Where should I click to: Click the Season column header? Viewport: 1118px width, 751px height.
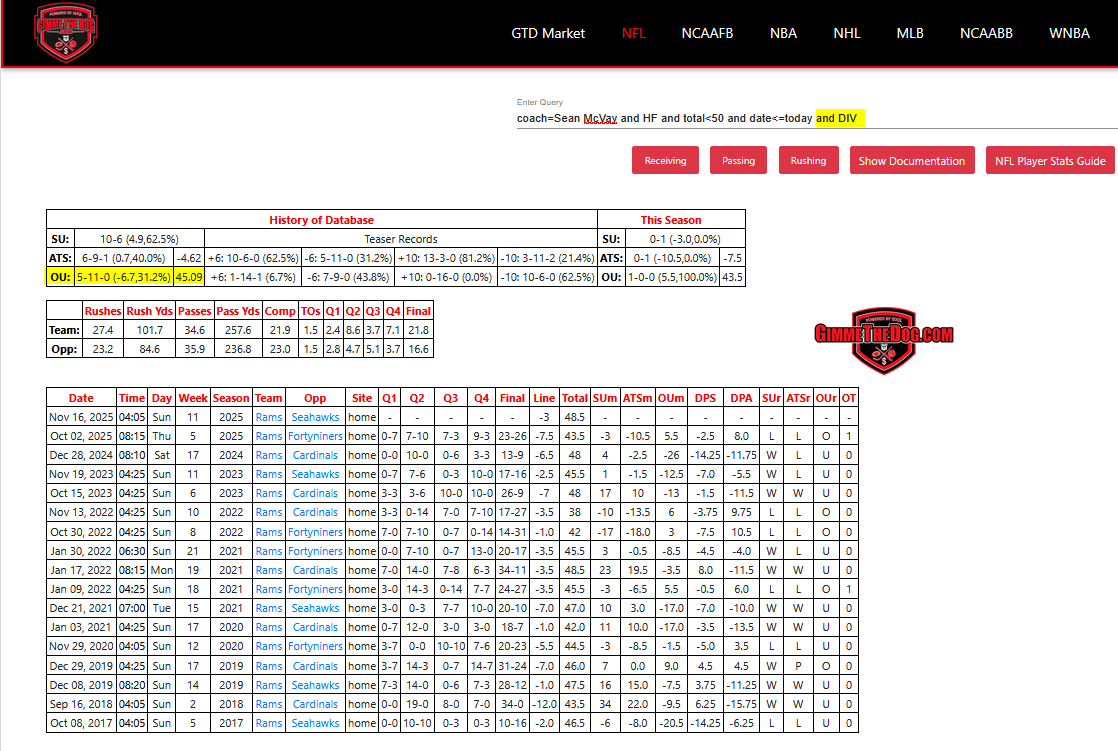pyautogui.click(x=231, y=398)
